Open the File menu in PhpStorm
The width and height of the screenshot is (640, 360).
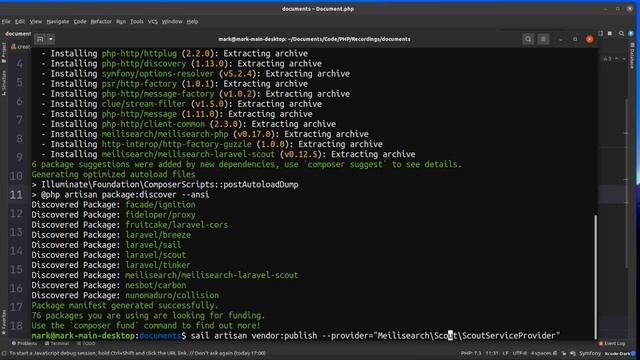6,22
